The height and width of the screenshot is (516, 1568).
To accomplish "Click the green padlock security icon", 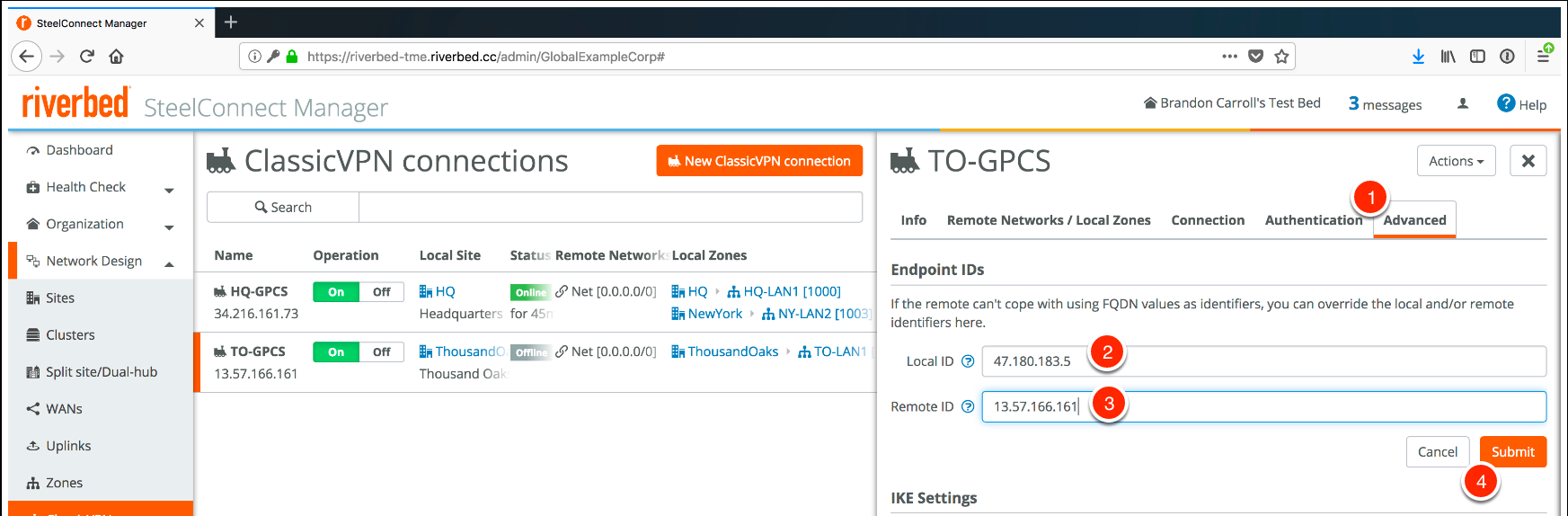I will [291, 57].
